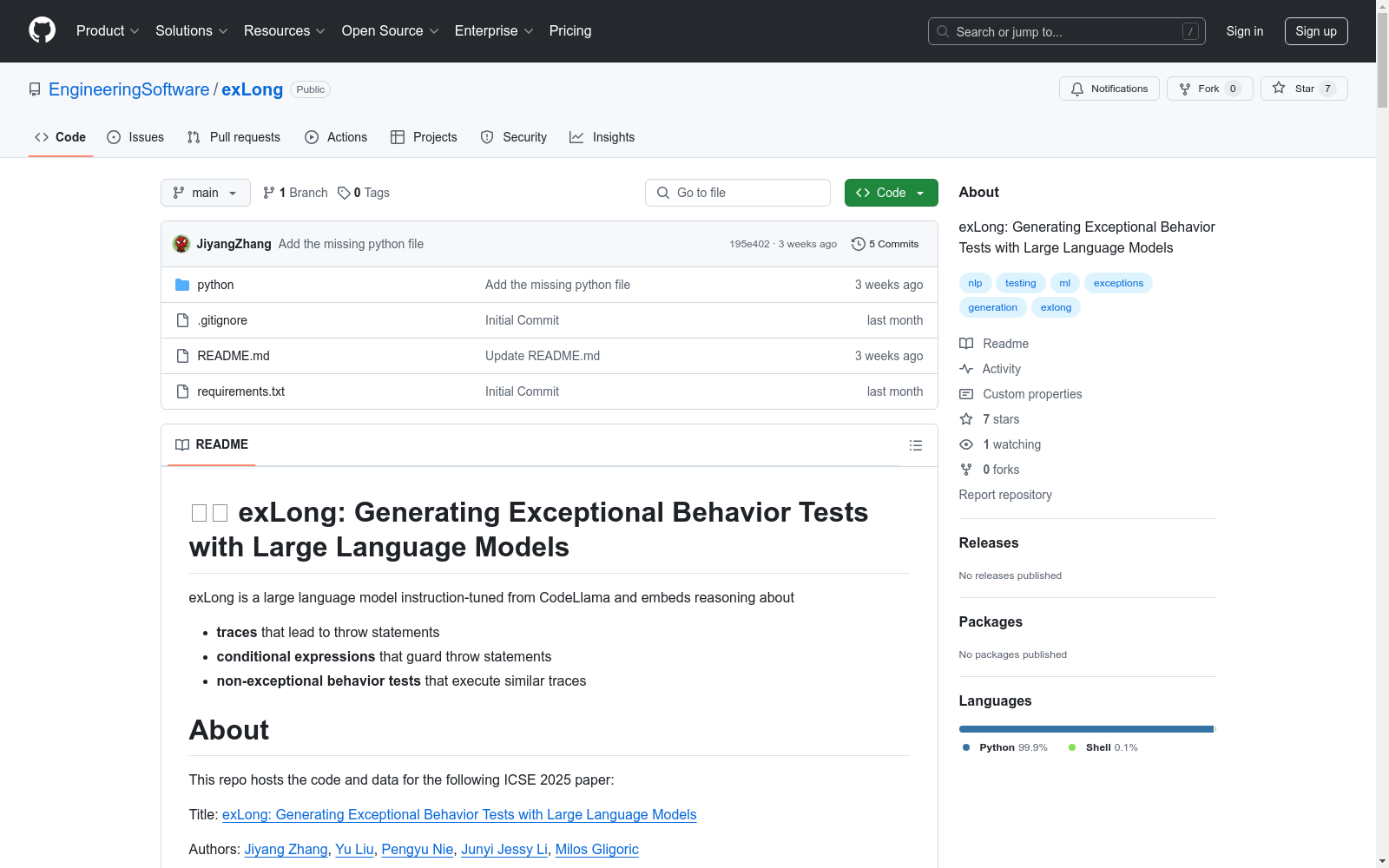Select the testing topic tag

click(1021, 283)
